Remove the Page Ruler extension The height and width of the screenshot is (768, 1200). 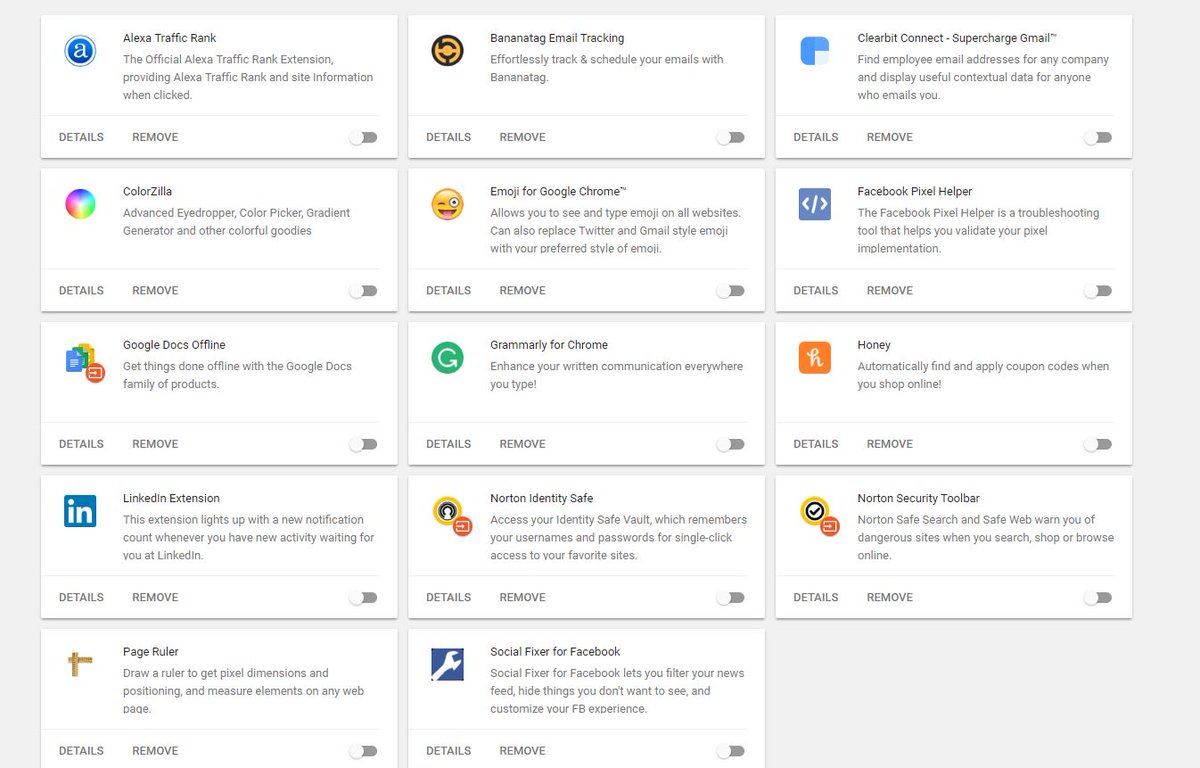(x=155, y=750)
